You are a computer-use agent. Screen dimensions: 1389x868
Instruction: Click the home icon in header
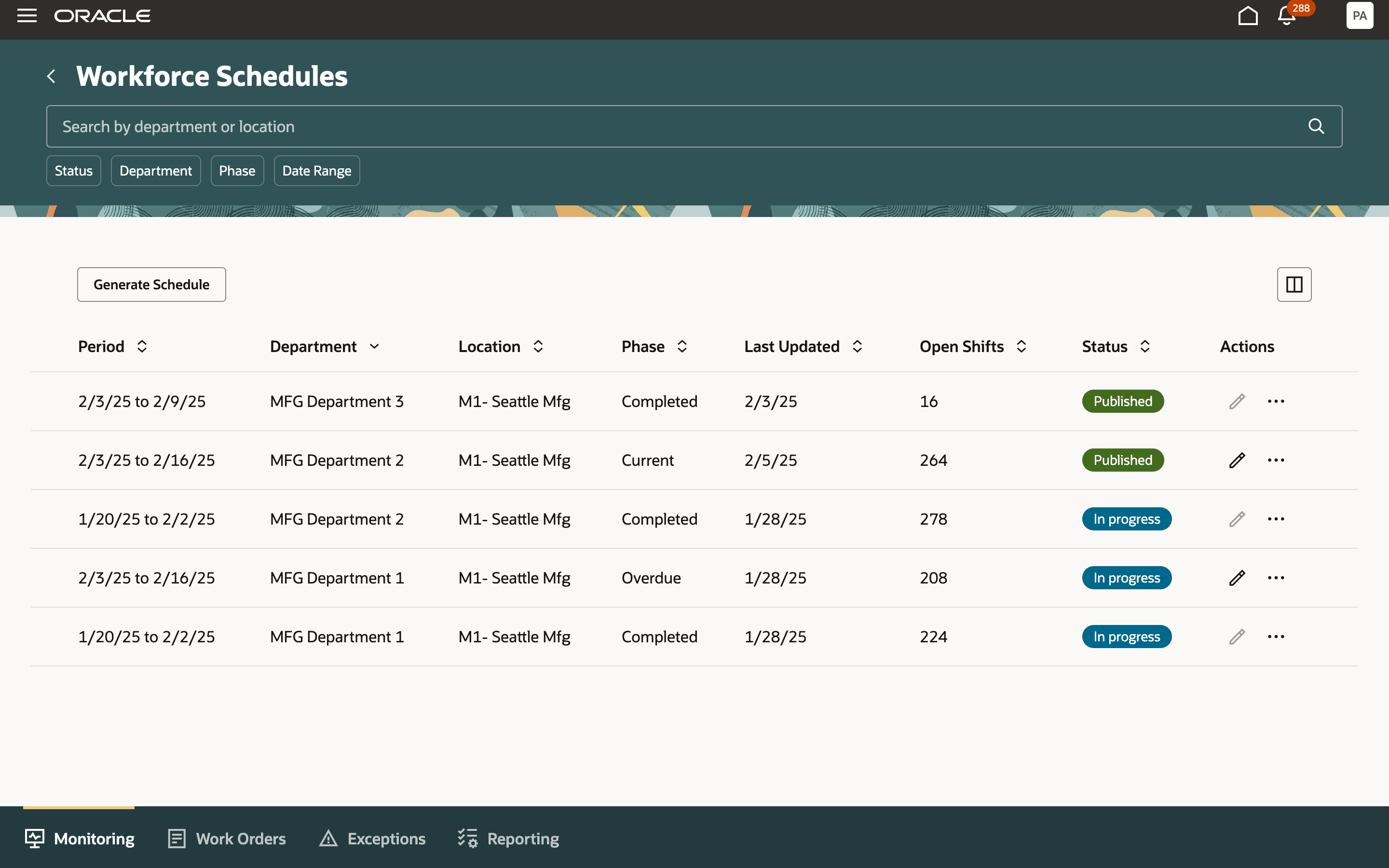[1248, 15]
